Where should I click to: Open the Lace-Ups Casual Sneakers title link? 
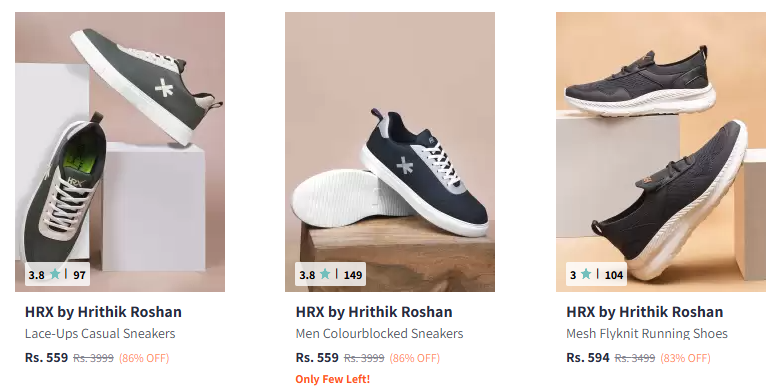(x=100, y=333)
